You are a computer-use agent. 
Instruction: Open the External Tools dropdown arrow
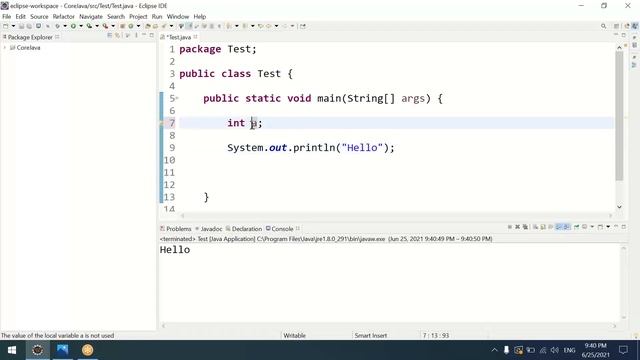[x=113, y=26]
